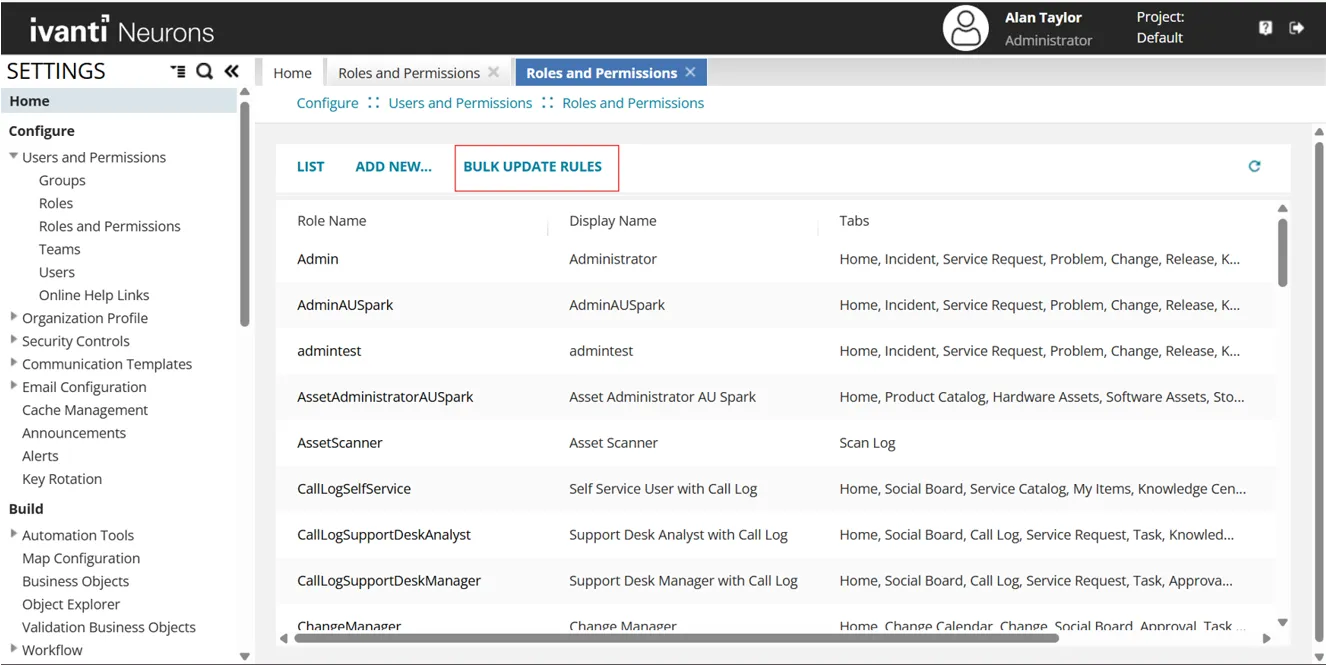The width and height of the screenshot is (1326, 666).
Task: Click the Ivanti Neurons logo
Action: pyautogui.click(x=122, y=30)
